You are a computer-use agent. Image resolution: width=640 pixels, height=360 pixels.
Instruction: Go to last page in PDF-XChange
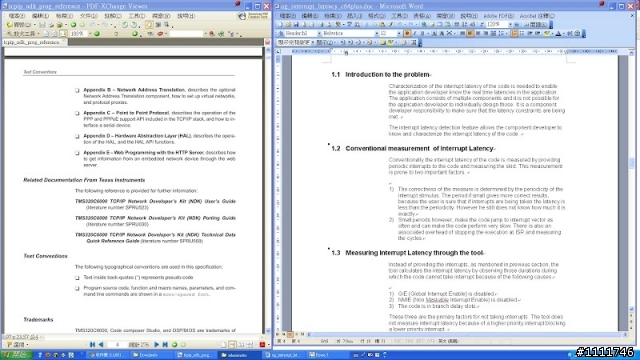[x=165, y=345]
